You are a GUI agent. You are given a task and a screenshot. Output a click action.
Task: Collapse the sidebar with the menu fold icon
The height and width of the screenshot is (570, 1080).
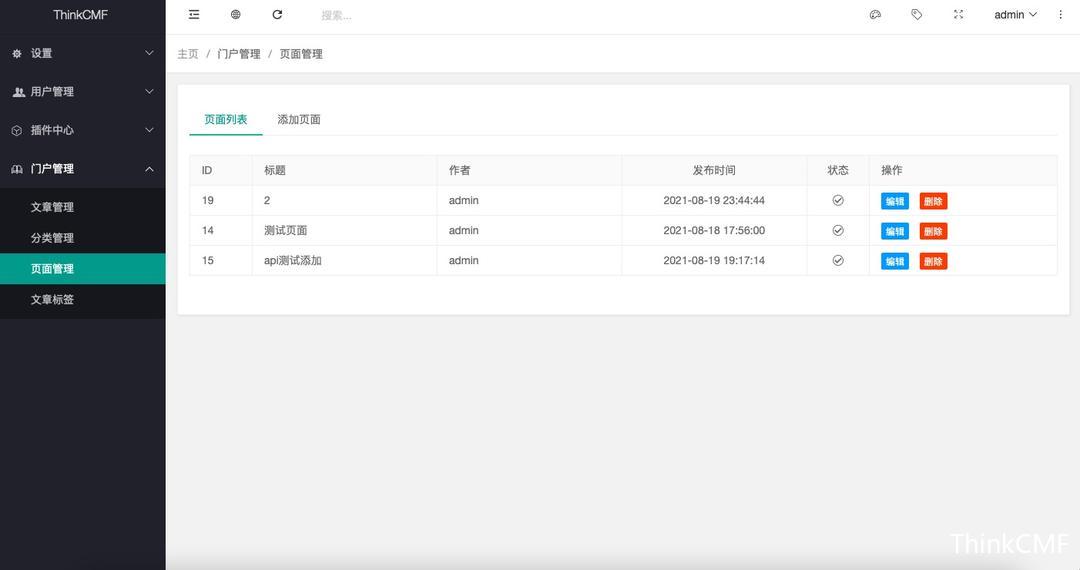click(x=194, y=15)
